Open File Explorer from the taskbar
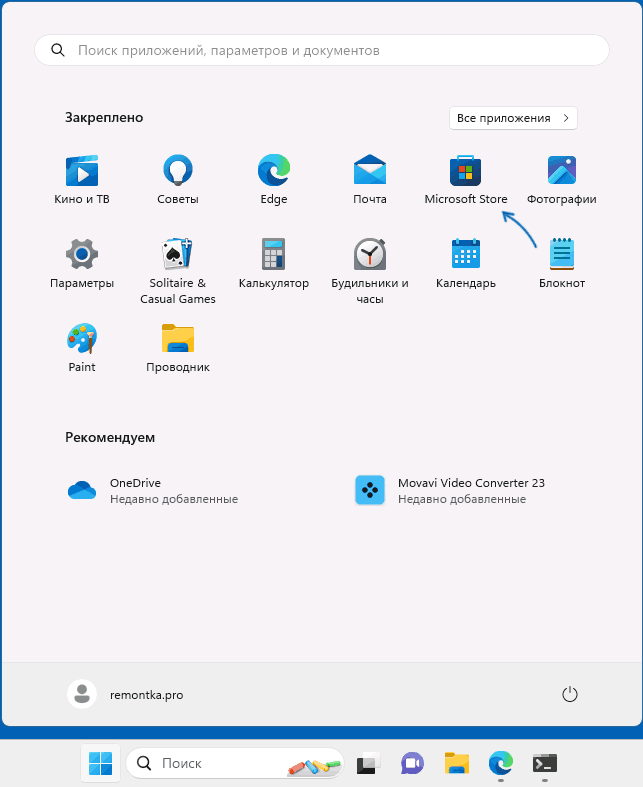 tap(456, 763)
